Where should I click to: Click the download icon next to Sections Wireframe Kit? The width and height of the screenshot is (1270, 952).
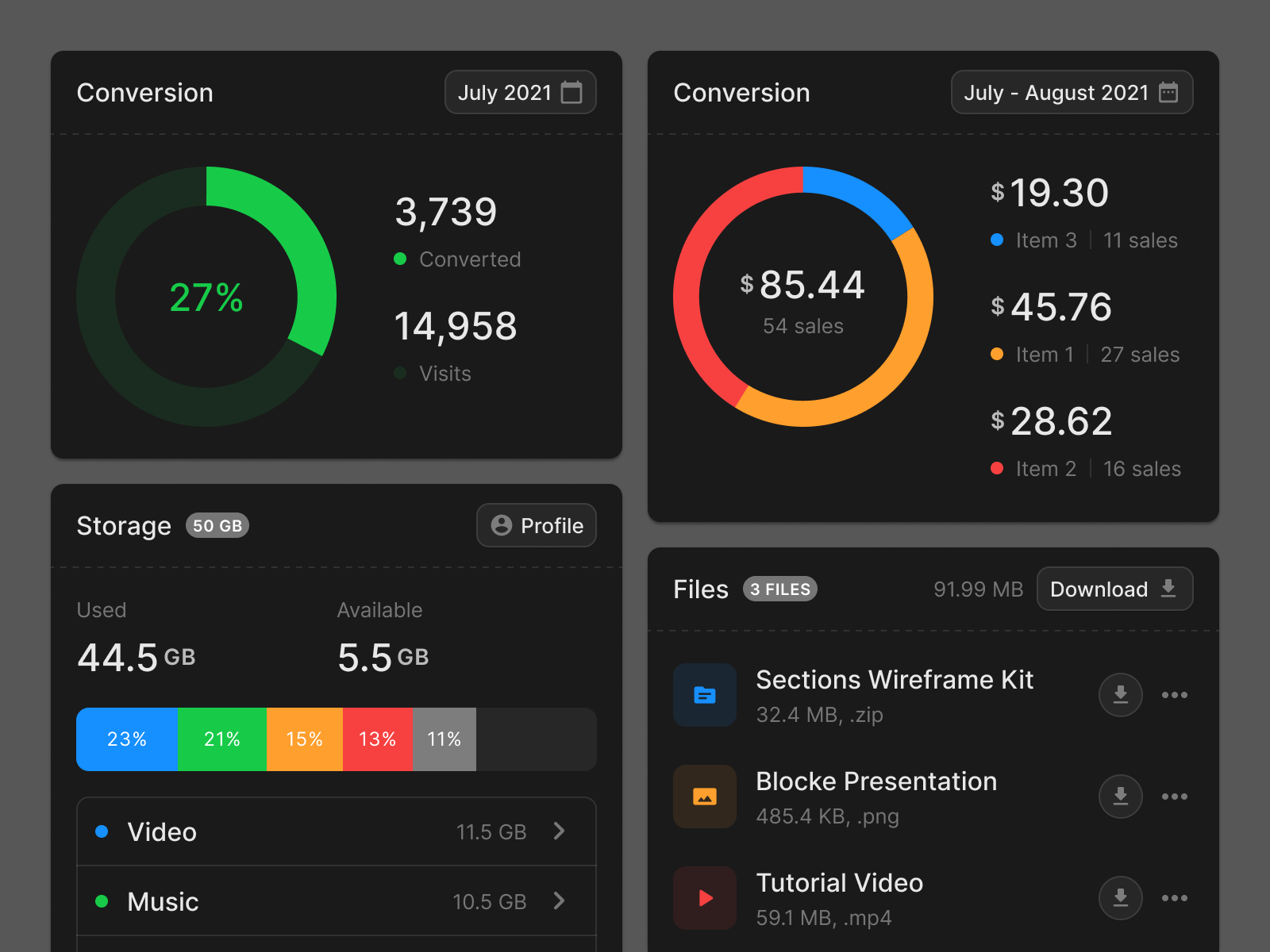1121,696
